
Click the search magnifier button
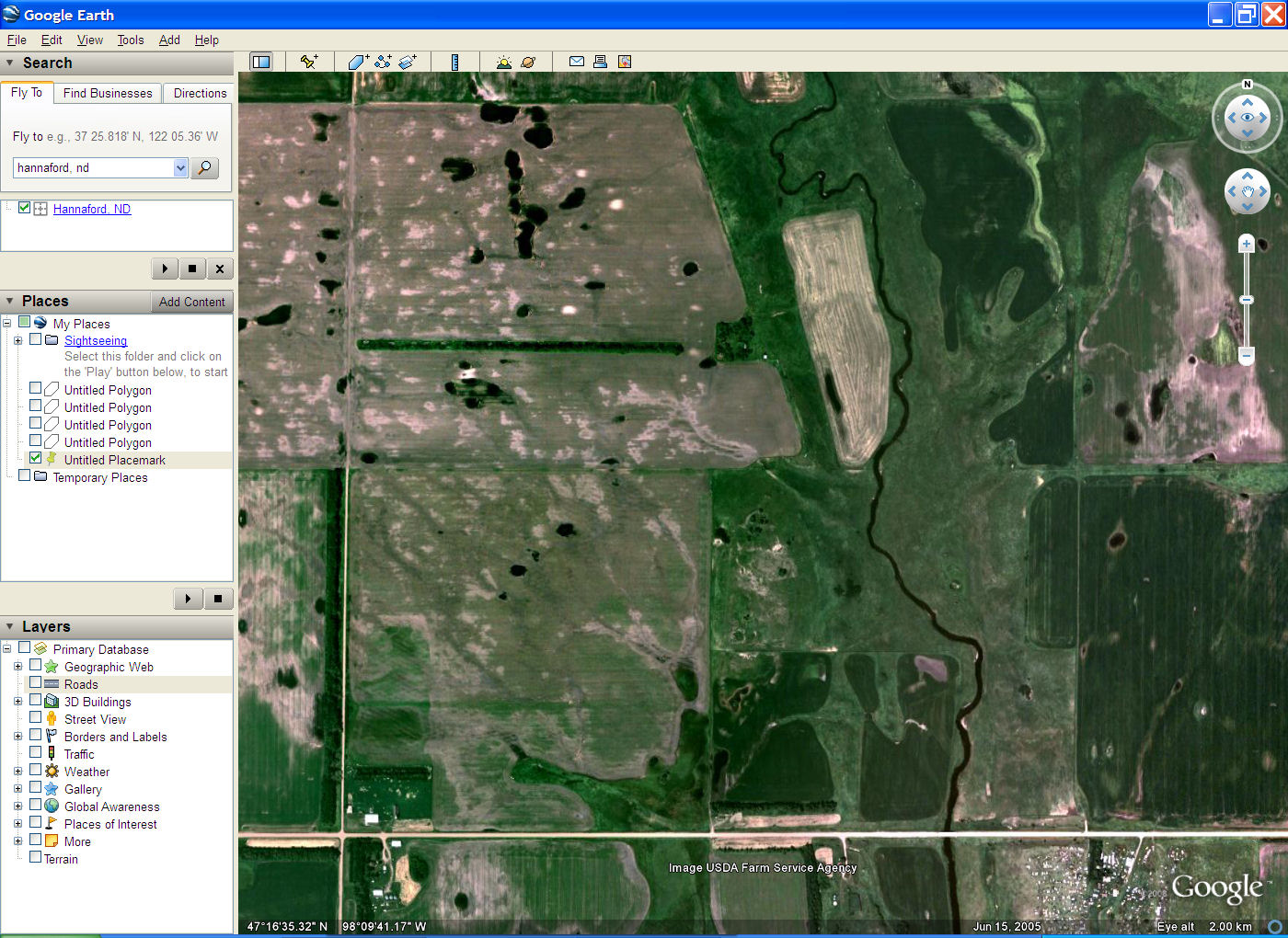point(204,168)
